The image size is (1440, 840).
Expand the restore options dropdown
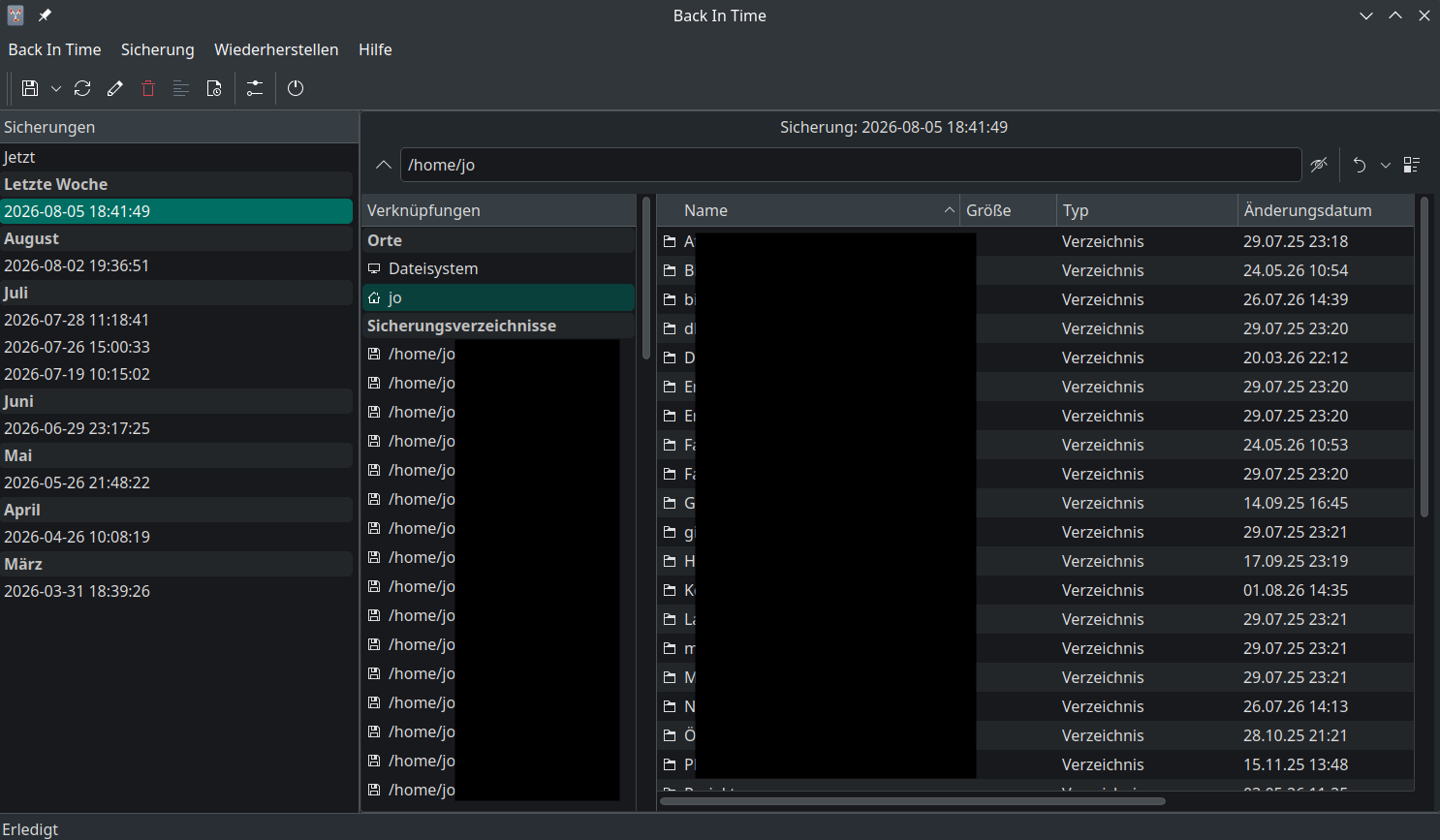(x=1386, y=165)
